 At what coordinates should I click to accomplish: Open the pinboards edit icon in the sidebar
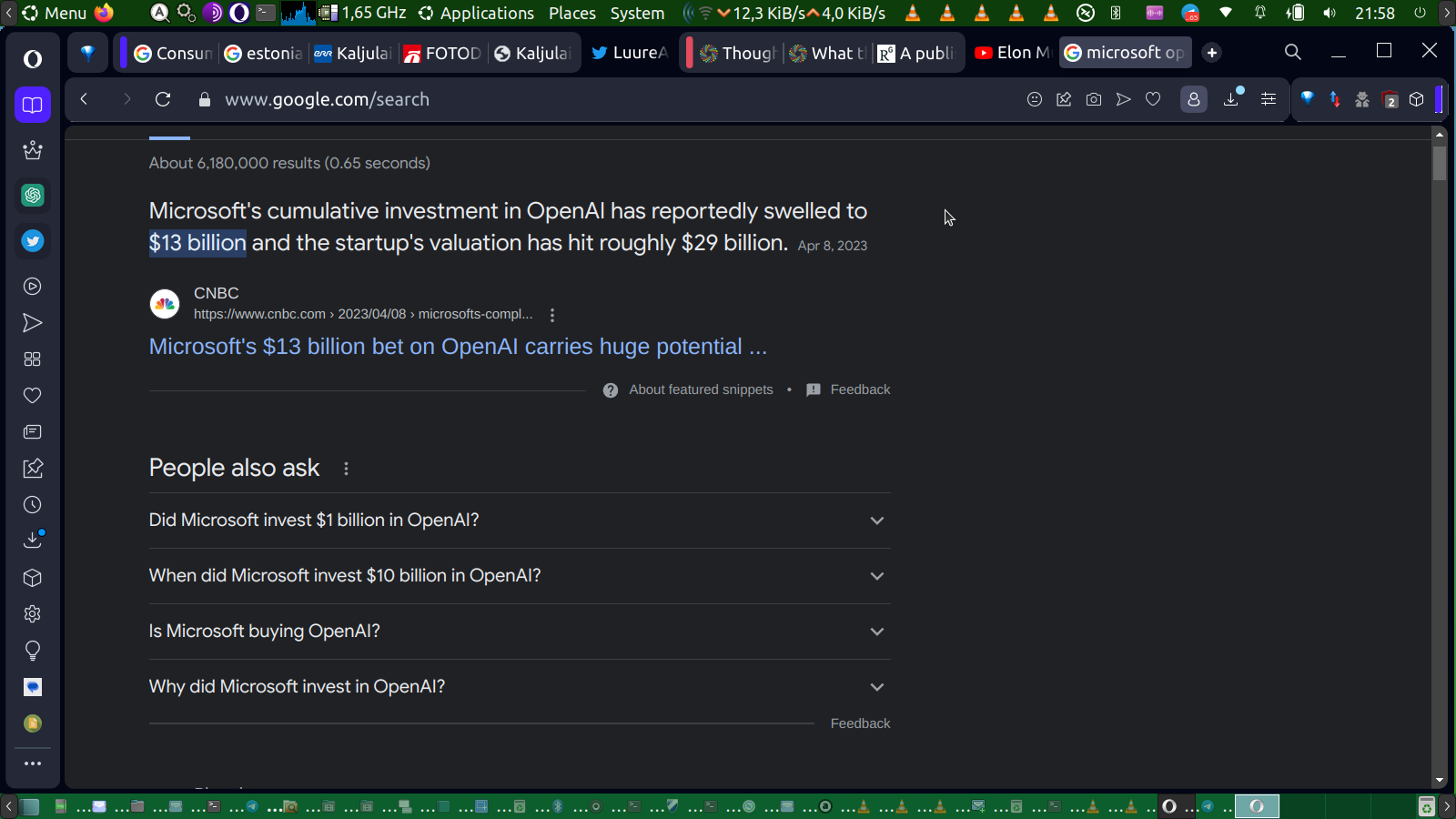coord(33,469)
